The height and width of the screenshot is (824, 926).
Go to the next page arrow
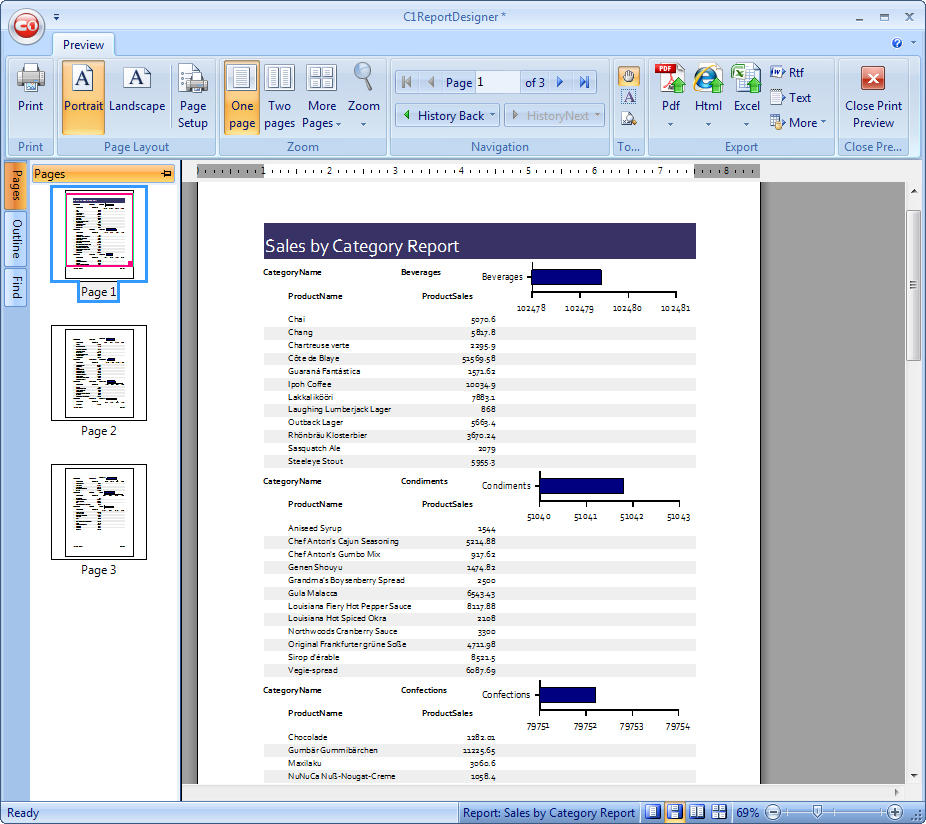[560, 82]
